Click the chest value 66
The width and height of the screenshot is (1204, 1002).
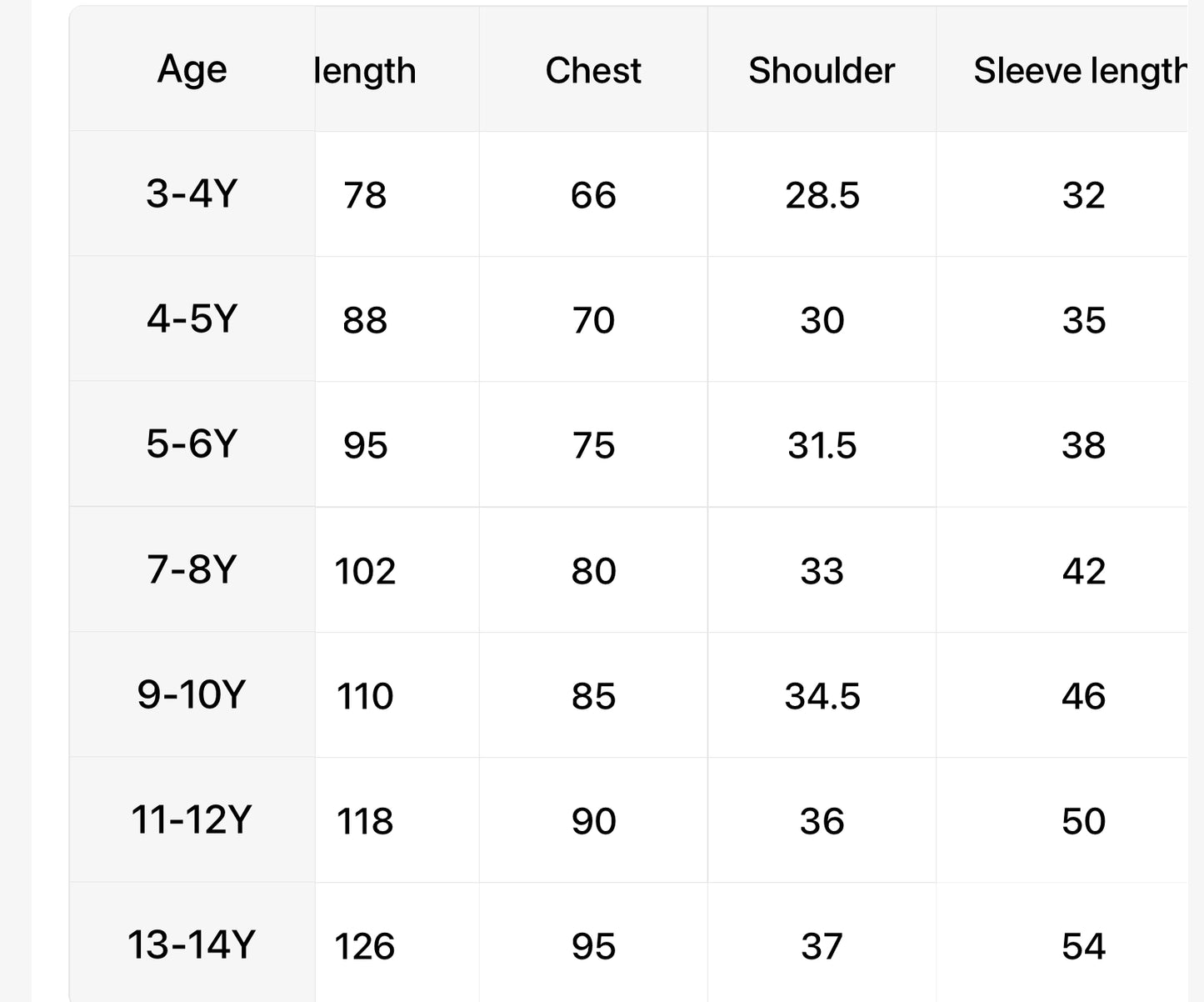(593, 196)
